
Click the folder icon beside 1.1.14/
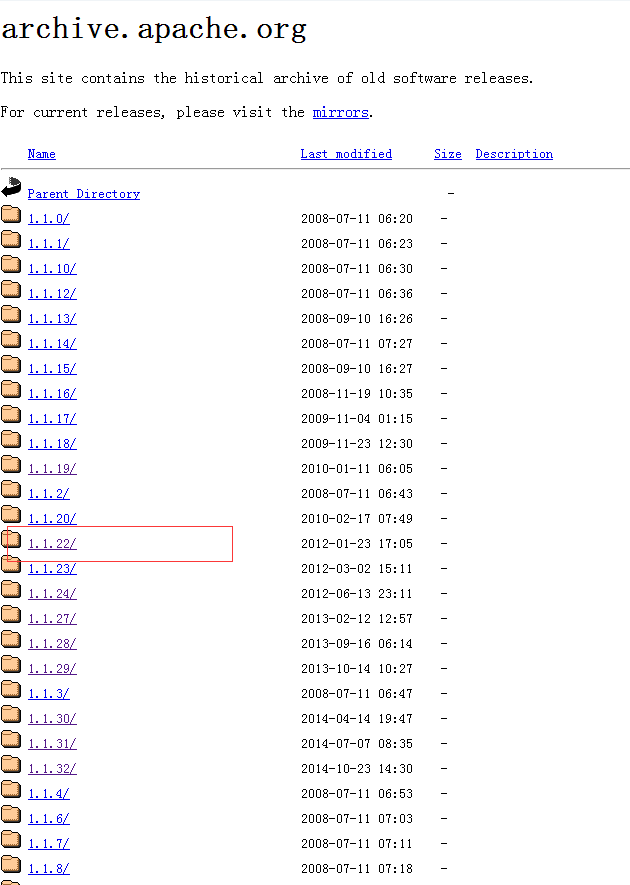tap(11, 339)
